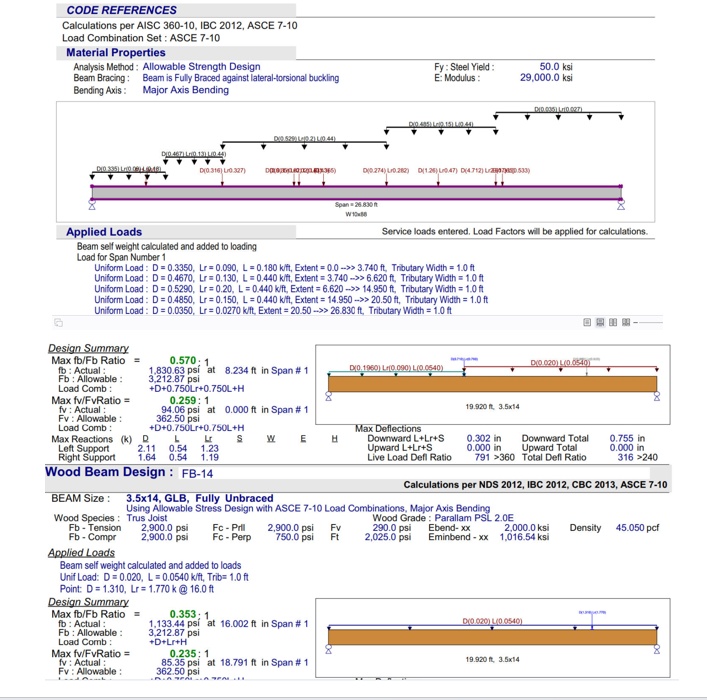This screenshot has height=700, width=707.
Task: Select the beam size '3.5x14, GLB, Fully Unbraced'
Action: point(200,498)
